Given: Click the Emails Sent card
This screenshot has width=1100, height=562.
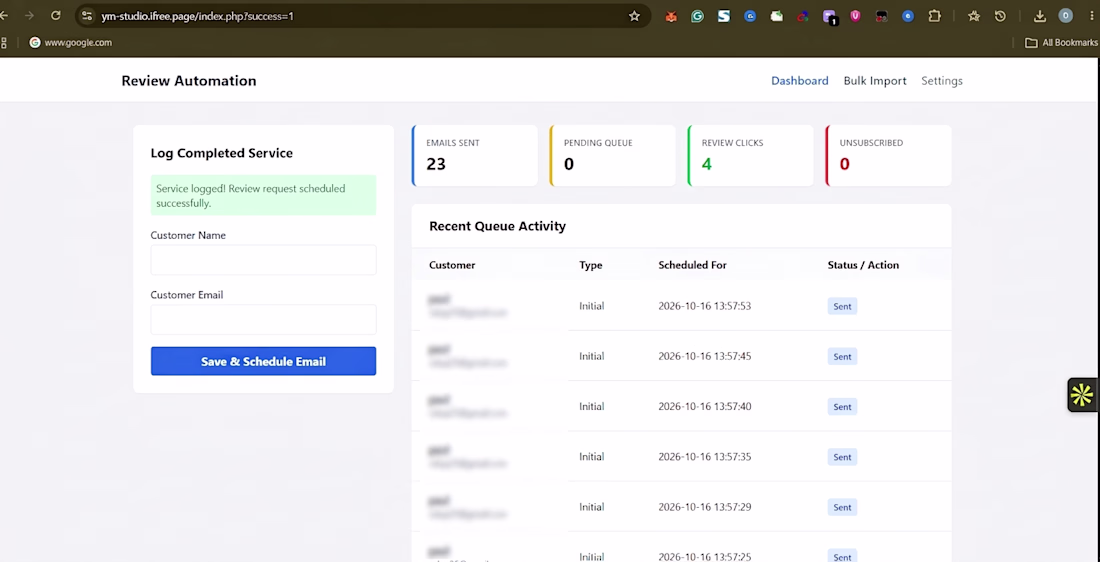Looking at the screenshot, I should coord(475,156).
